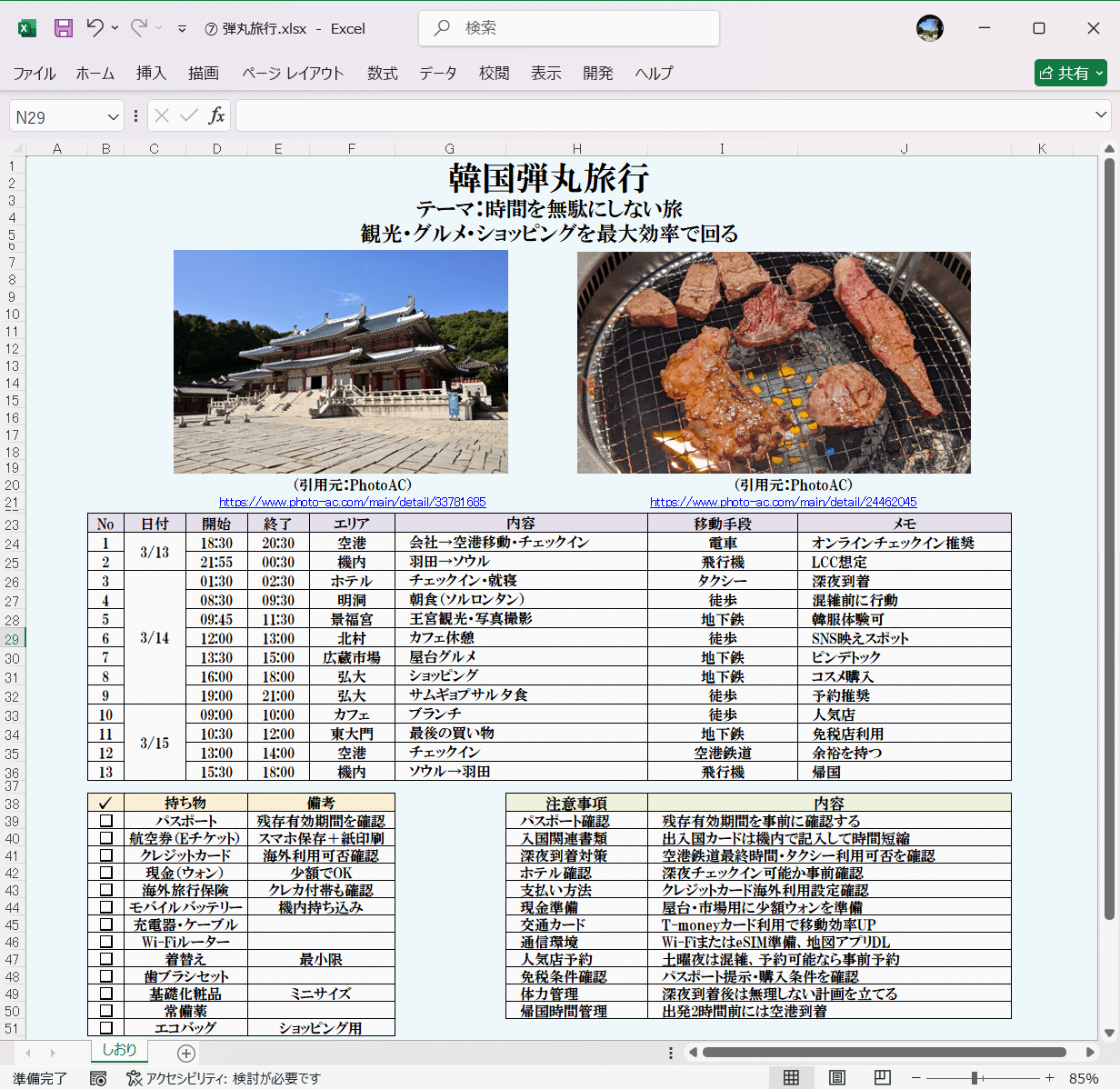Click inside the 検索 search box
Screen dimensions: 1120x1089
[568, 28]
